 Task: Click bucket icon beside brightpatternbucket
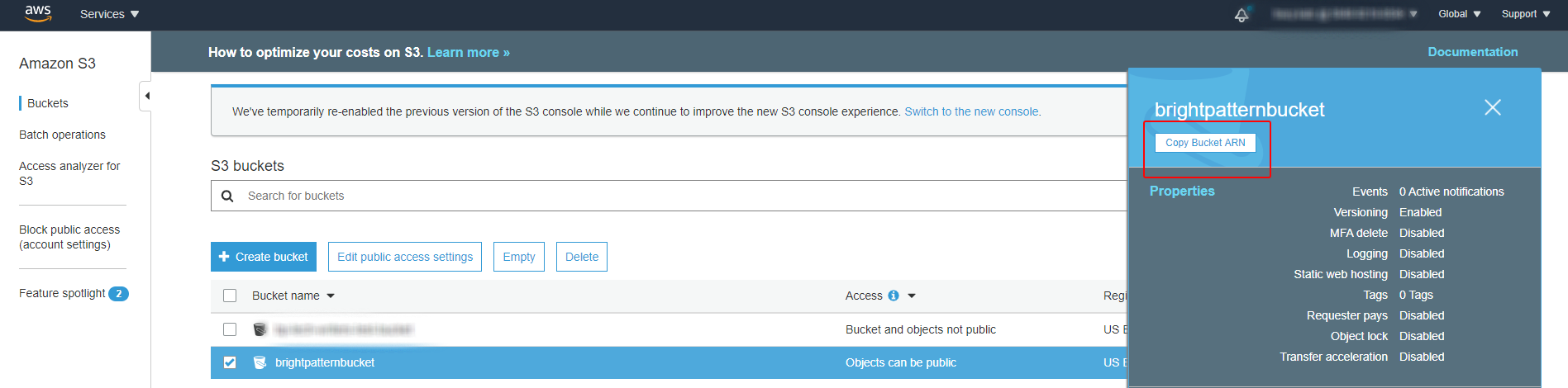(x=260, y=362)
